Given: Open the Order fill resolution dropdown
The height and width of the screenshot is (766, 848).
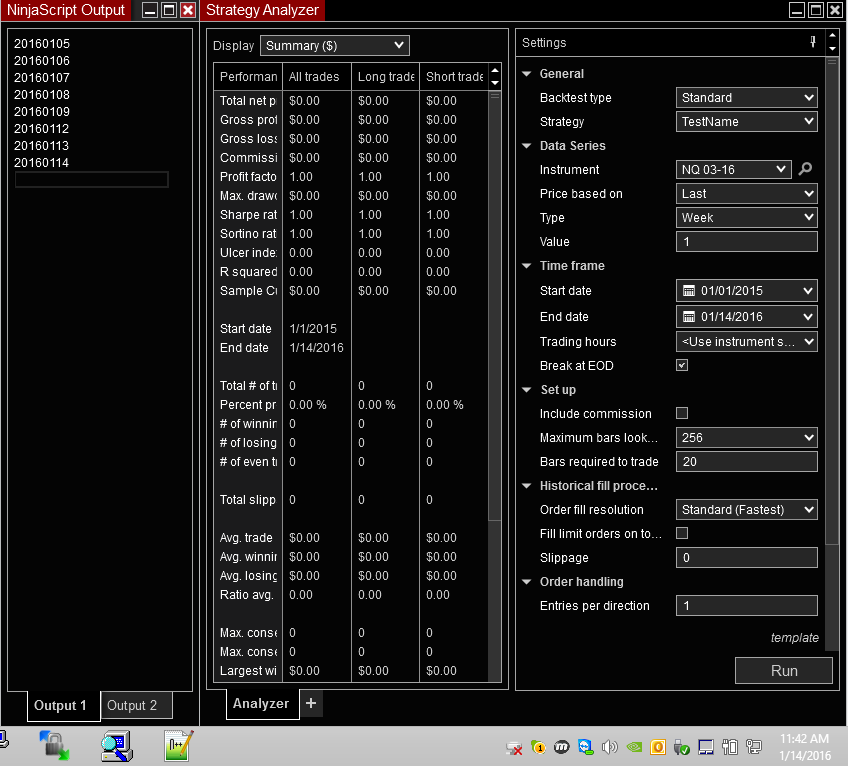Looking at the screenshot, I should tap(746, 510).
